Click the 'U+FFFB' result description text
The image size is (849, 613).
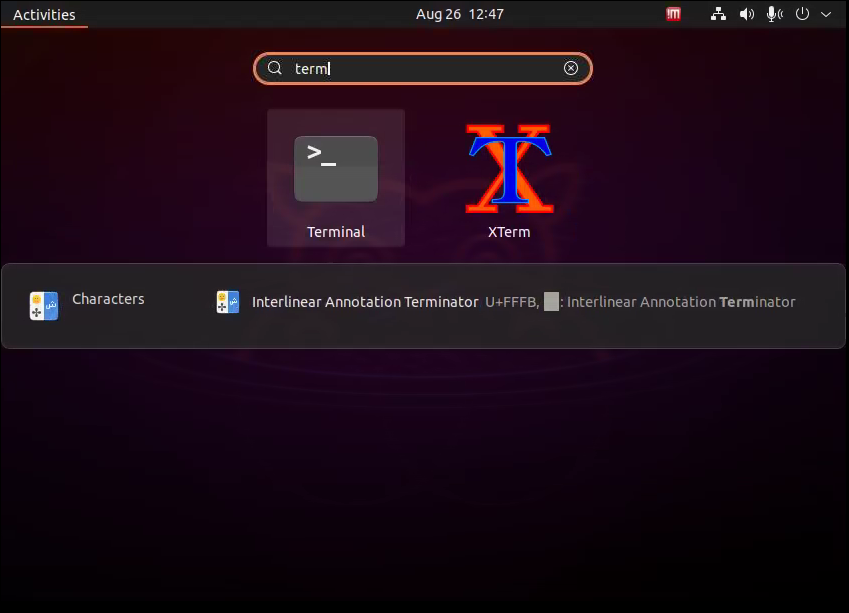tap(640, 302)
